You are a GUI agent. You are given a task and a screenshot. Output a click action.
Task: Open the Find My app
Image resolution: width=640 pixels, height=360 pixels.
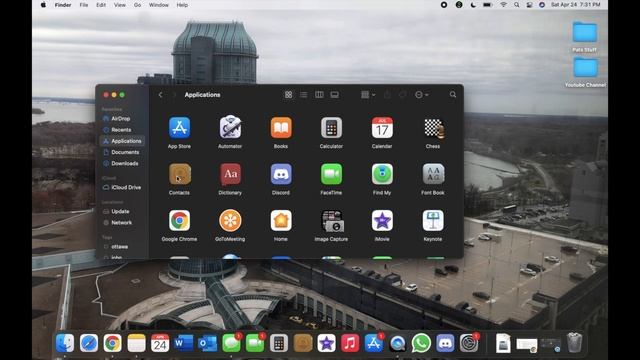point(382,174)
